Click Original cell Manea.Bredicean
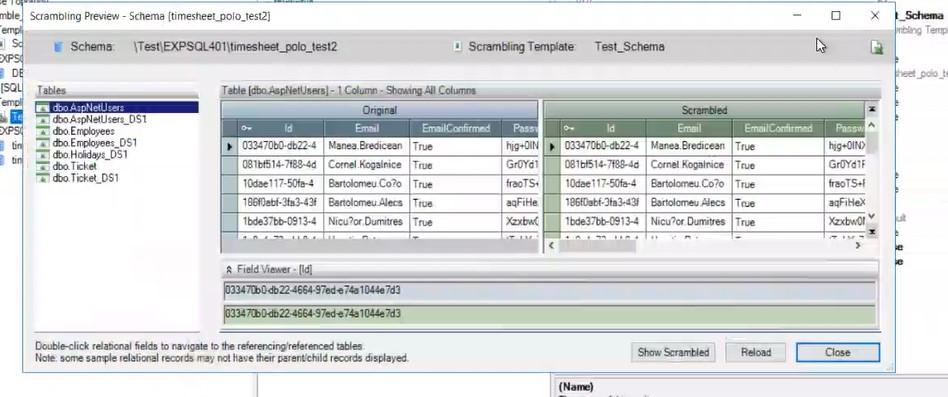Viewport: 948px width, 397px height. click(367, 146)
